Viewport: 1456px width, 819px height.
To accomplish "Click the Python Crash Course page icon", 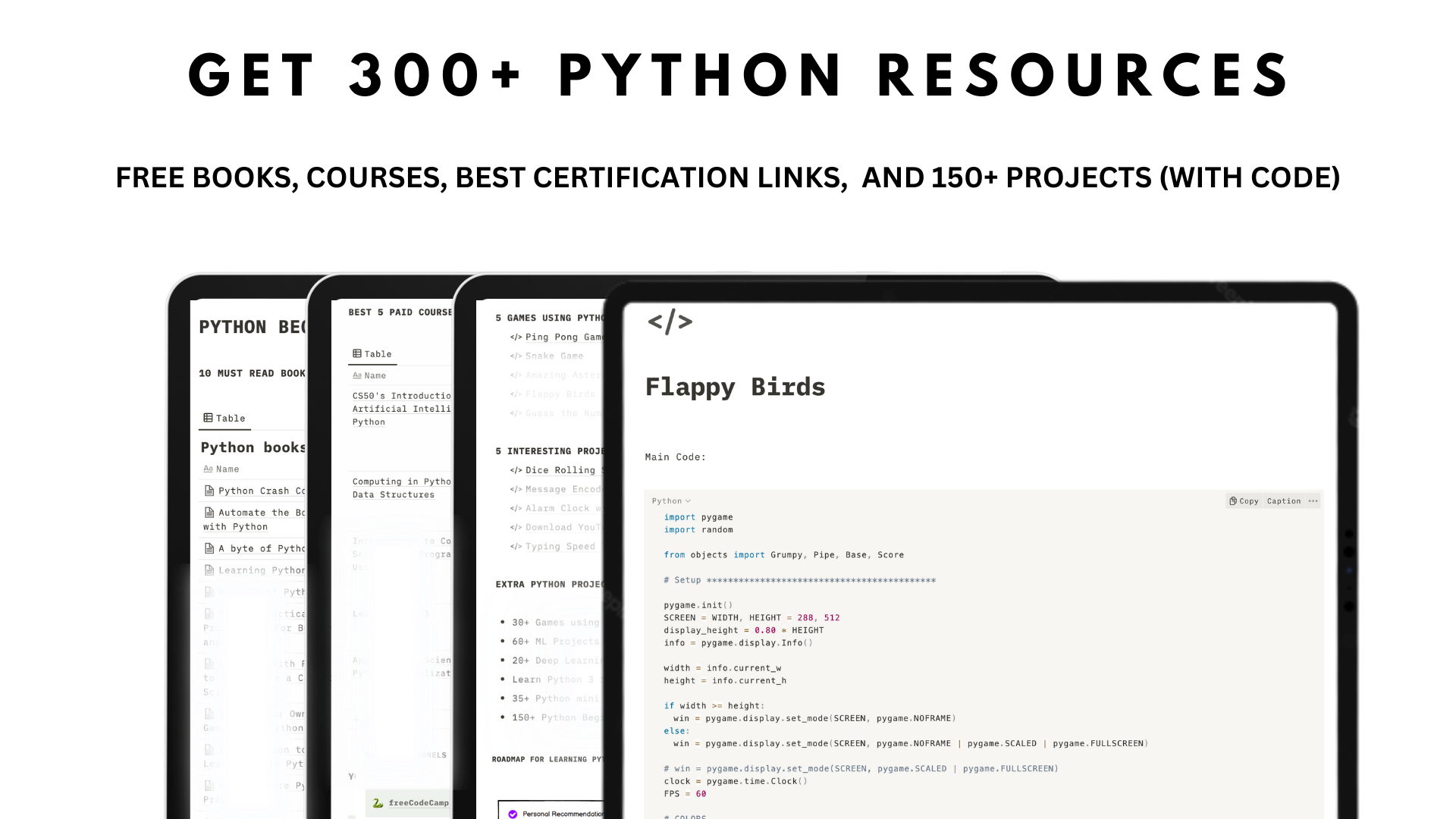I will [x=209, y=491].
